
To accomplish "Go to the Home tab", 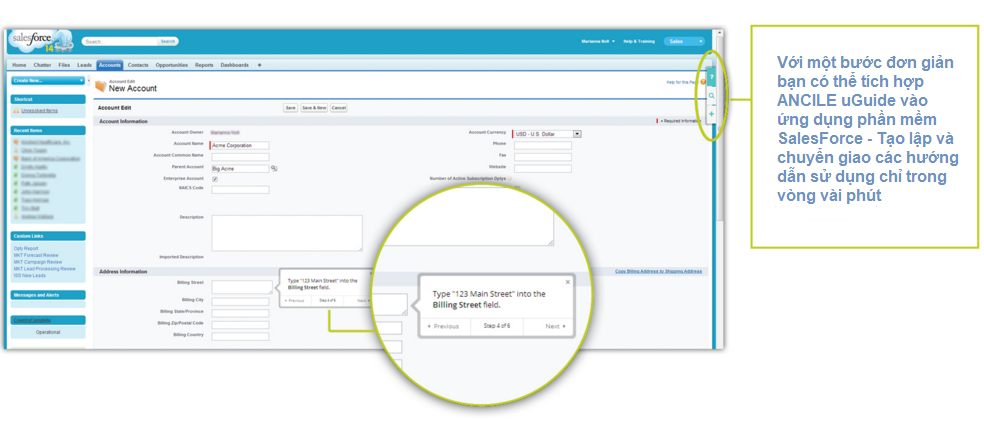I will (x=19, y=65).
